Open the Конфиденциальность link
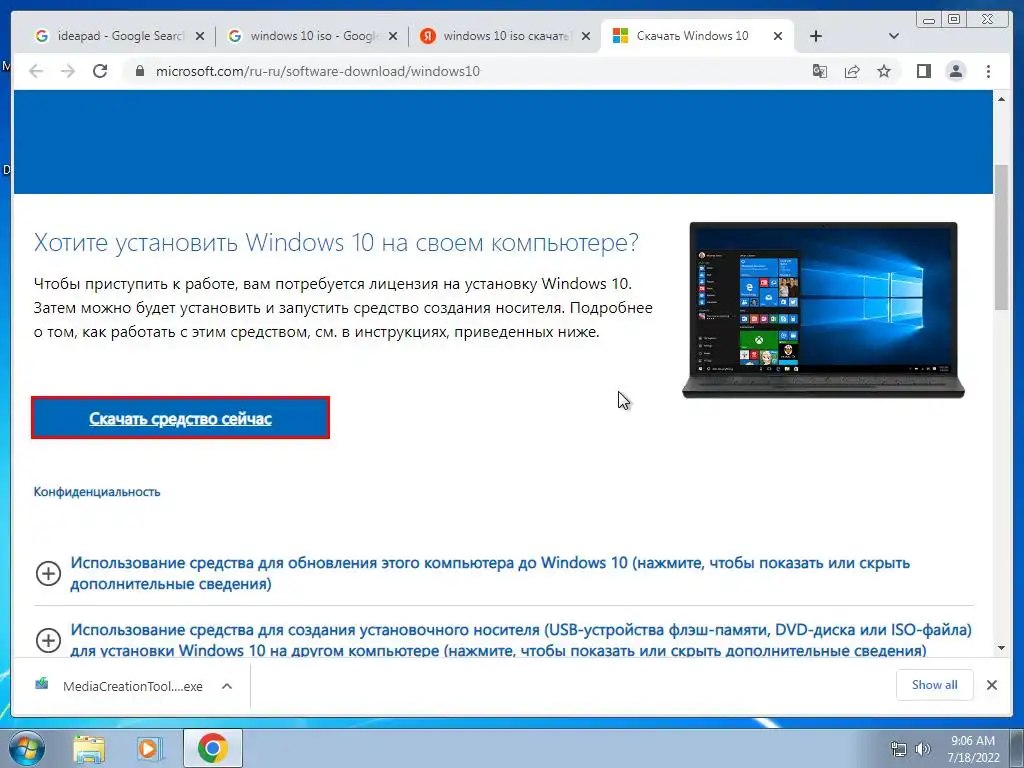1024x768 pixels. [x=97, y=492]
